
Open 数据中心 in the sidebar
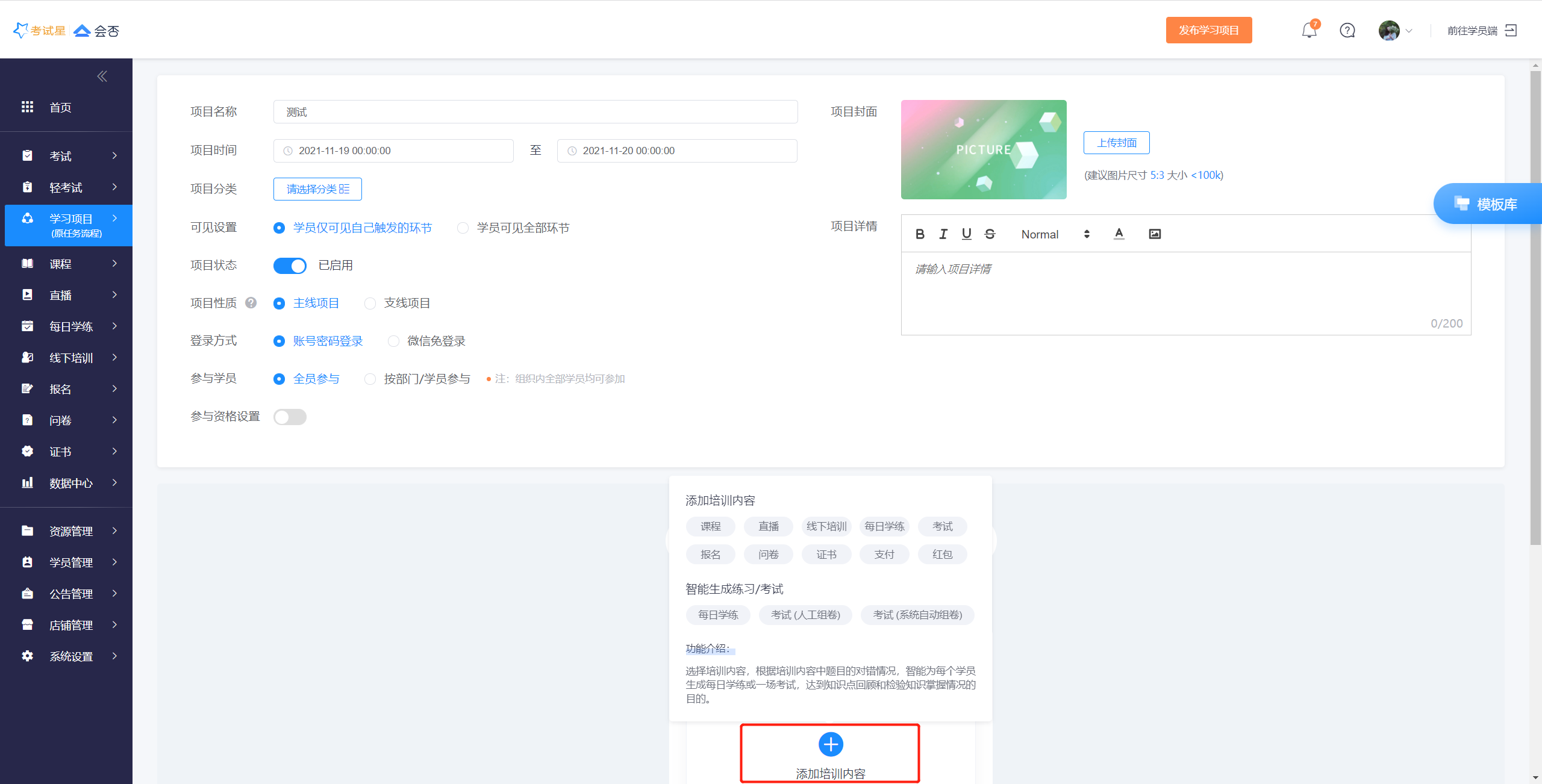click(70, 483)
